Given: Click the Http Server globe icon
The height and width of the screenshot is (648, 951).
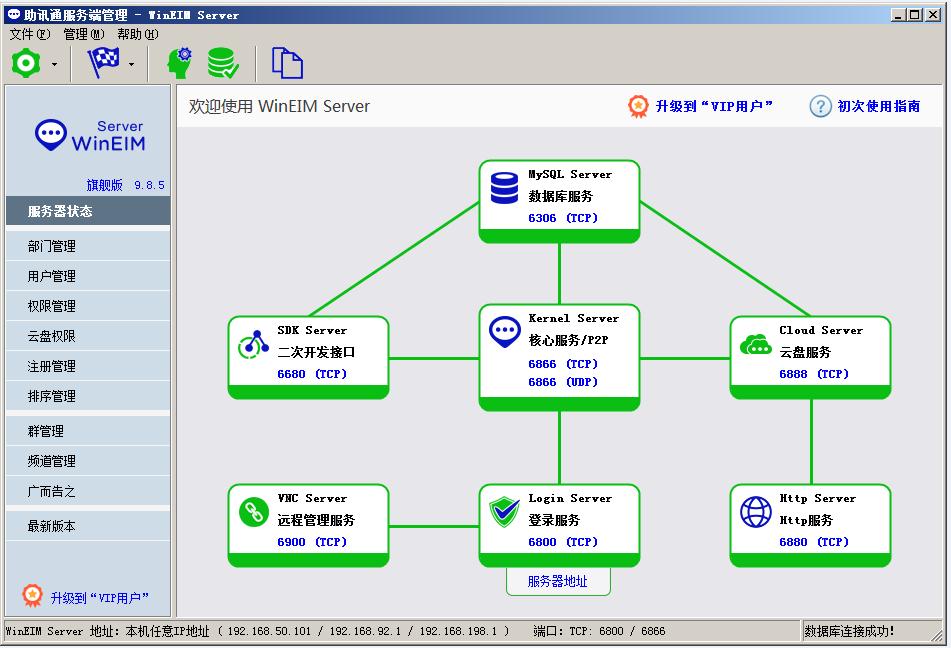Looking at the screenshot, I should (756, 512).
